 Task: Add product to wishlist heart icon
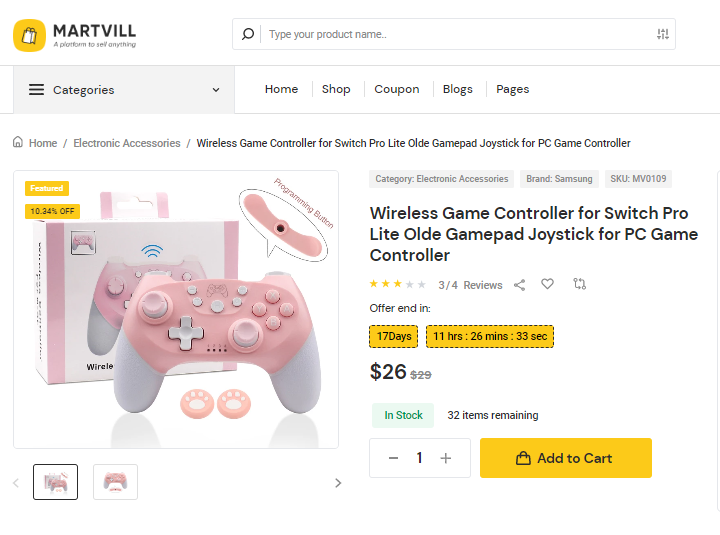point(547,284)
